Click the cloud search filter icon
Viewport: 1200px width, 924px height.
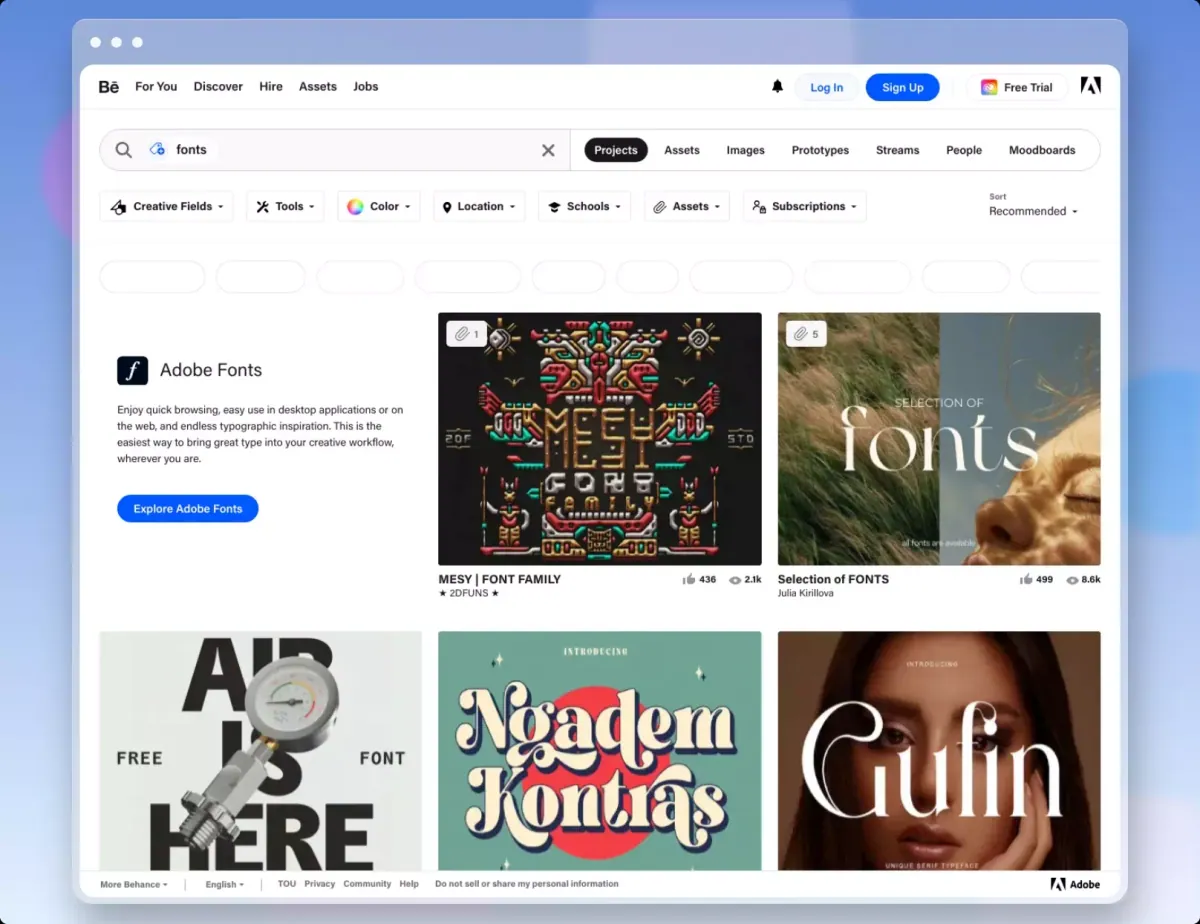pyautogui.click(x=157, y=150)
